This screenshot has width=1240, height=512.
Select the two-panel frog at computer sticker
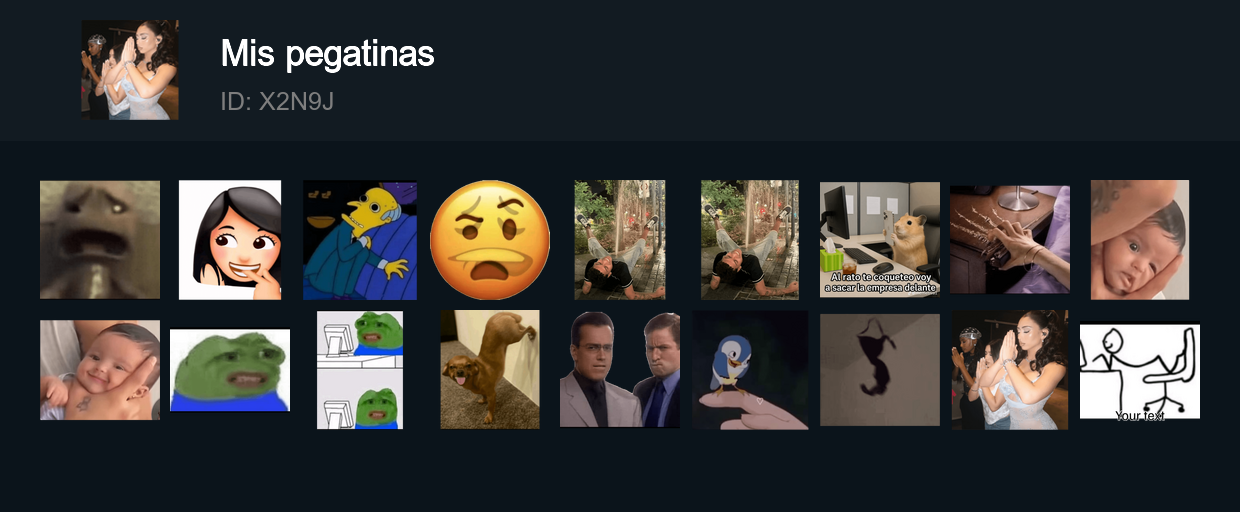tap(360, 370)
